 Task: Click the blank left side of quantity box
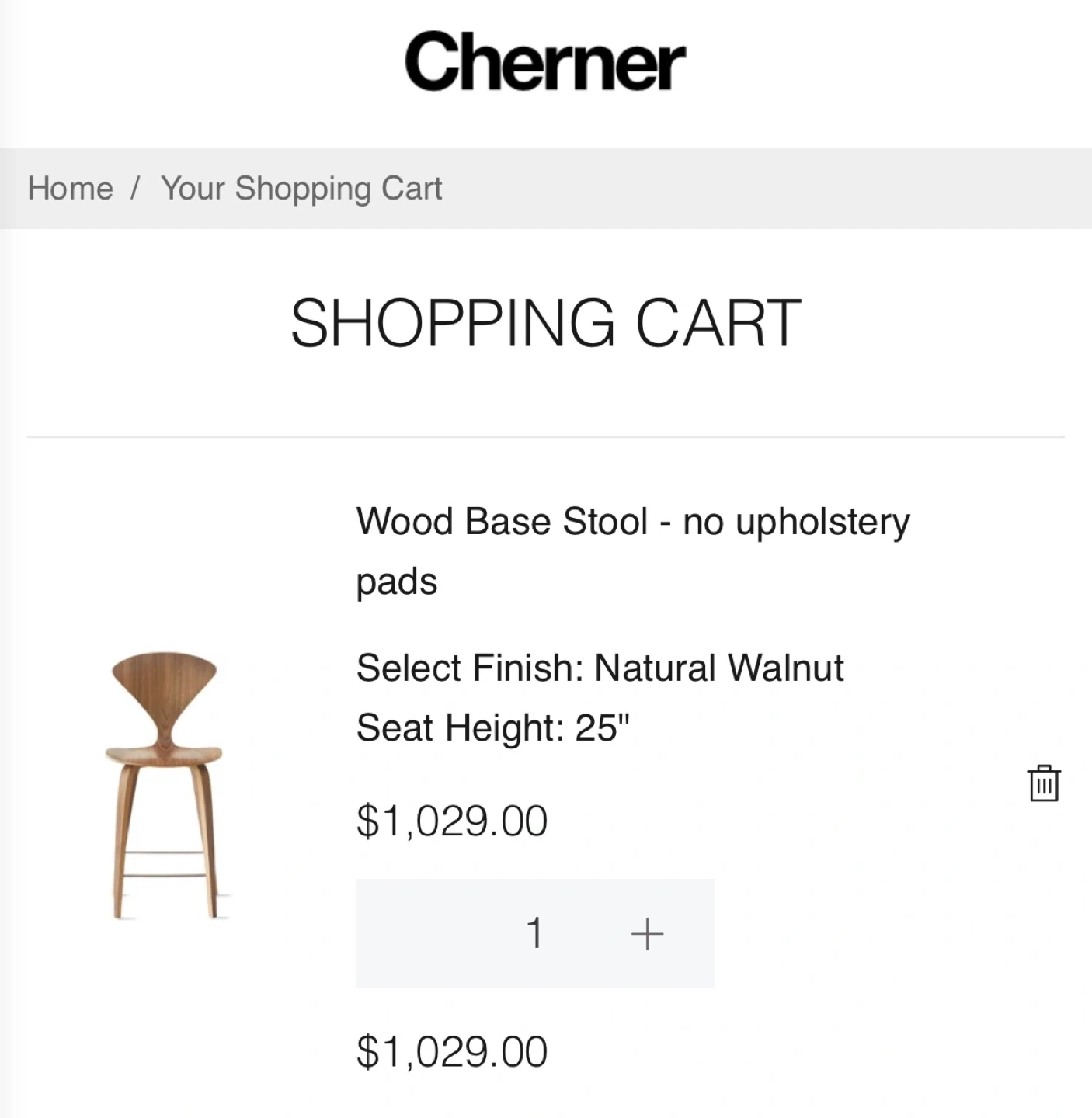point(419,933)
